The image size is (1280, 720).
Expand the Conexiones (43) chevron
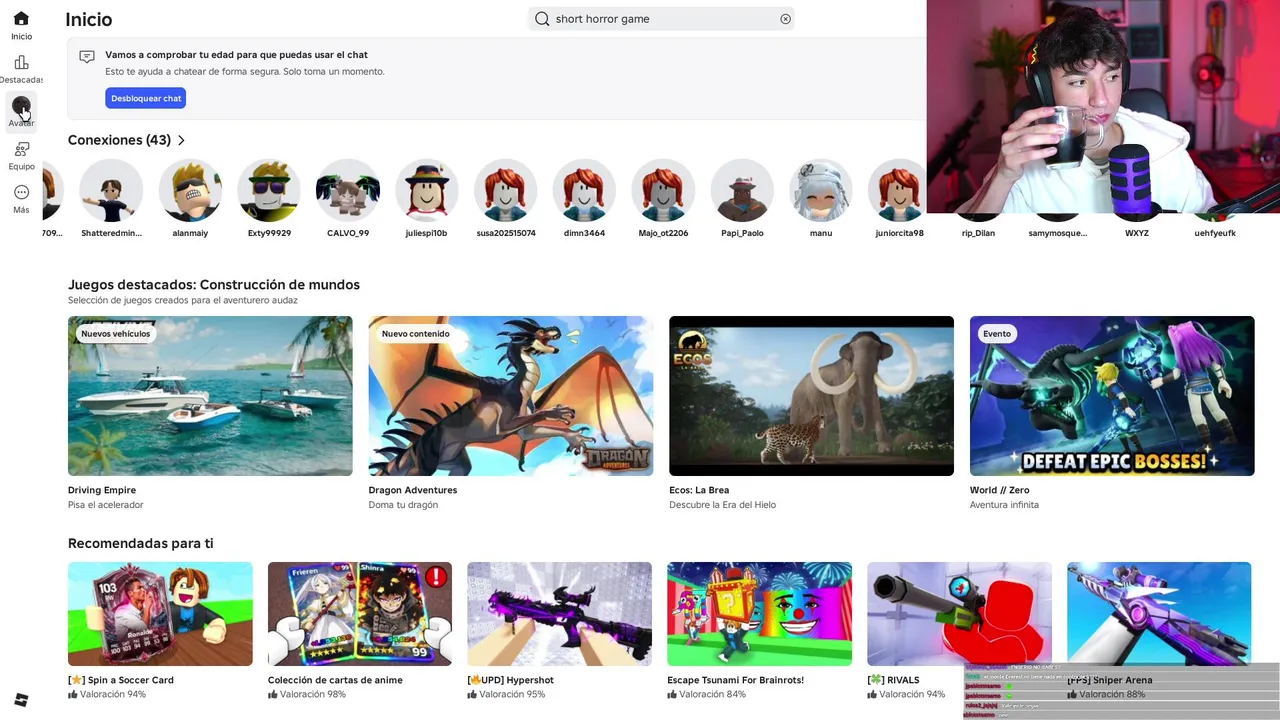point(181,140)
